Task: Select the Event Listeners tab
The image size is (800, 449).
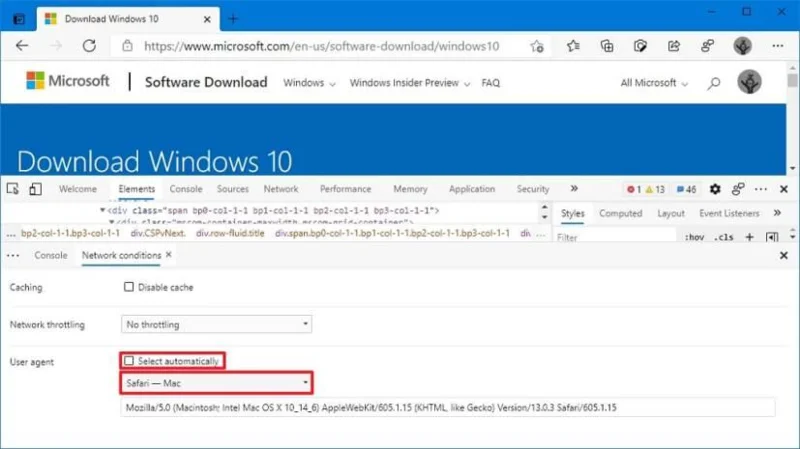Action: tap(729, 213)
